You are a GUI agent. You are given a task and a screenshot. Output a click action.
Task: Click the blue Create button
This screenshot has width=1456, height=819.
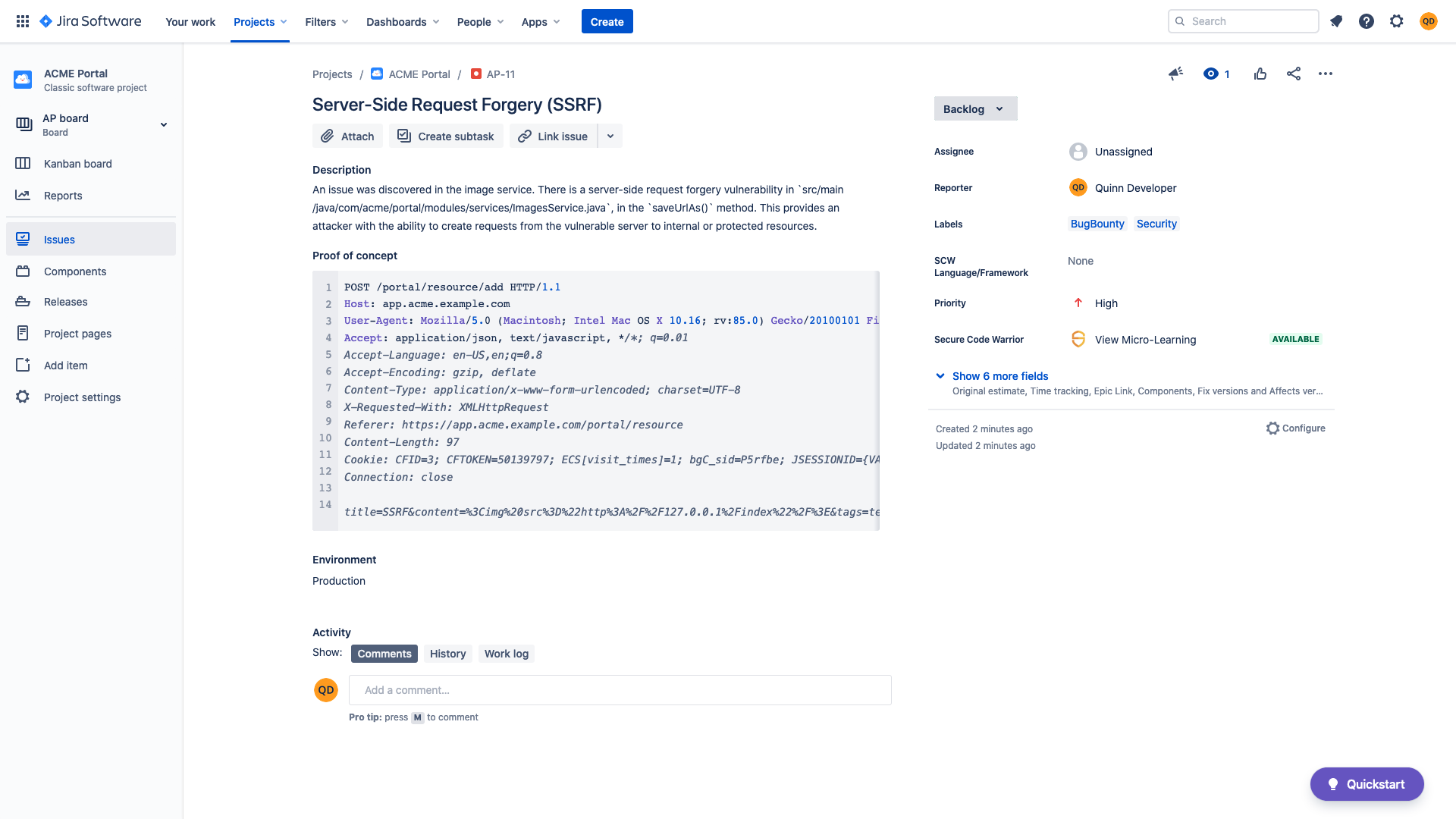607,21
